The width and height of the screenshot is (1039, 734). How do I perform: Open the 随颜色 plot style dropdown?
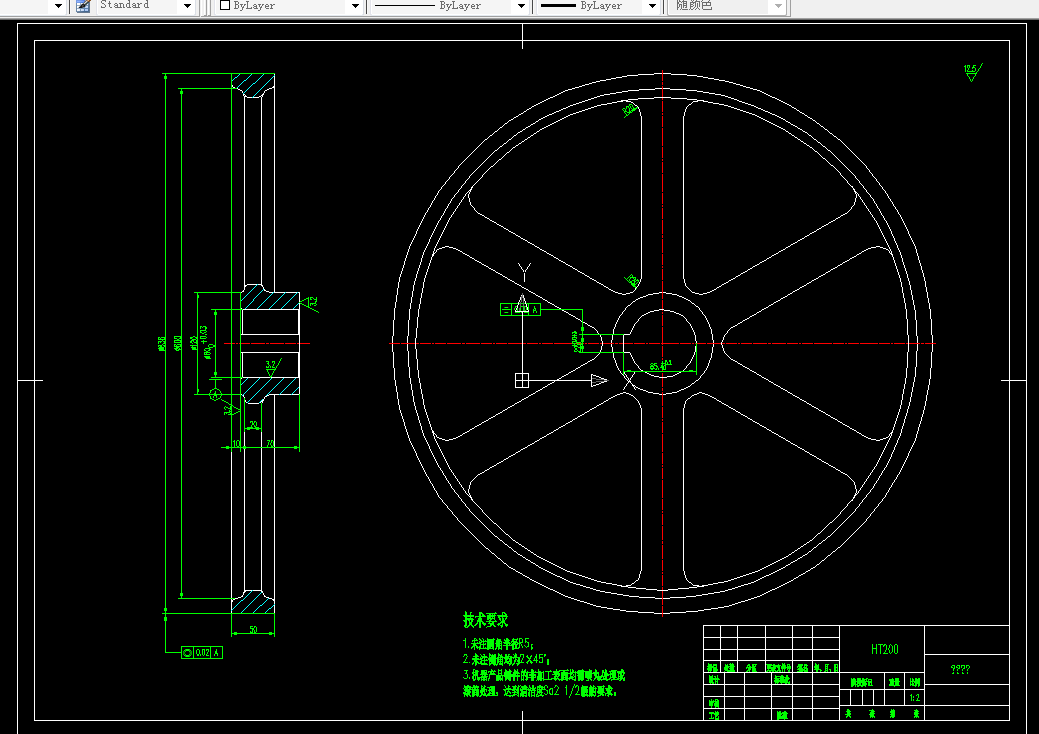(x=779, y=6)
